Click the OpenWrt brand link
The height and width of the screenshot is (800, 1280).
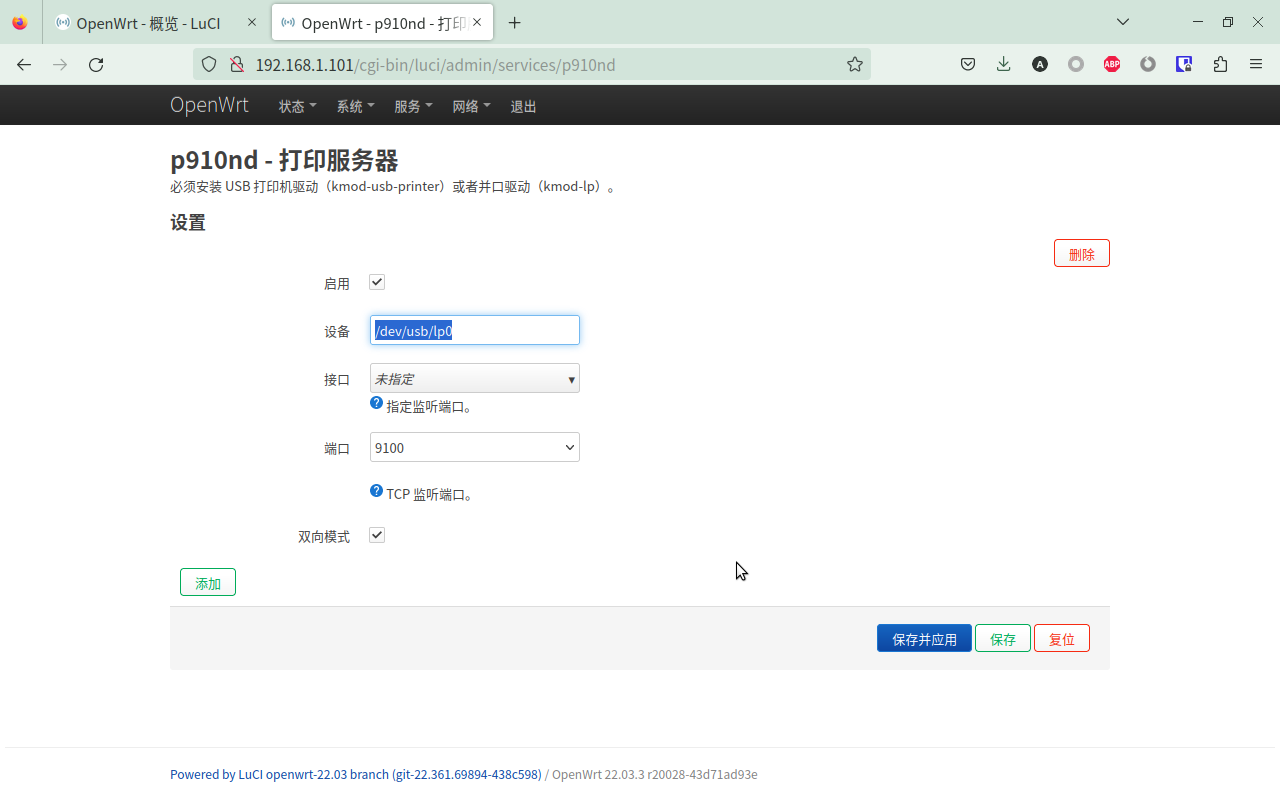(209, 105)
